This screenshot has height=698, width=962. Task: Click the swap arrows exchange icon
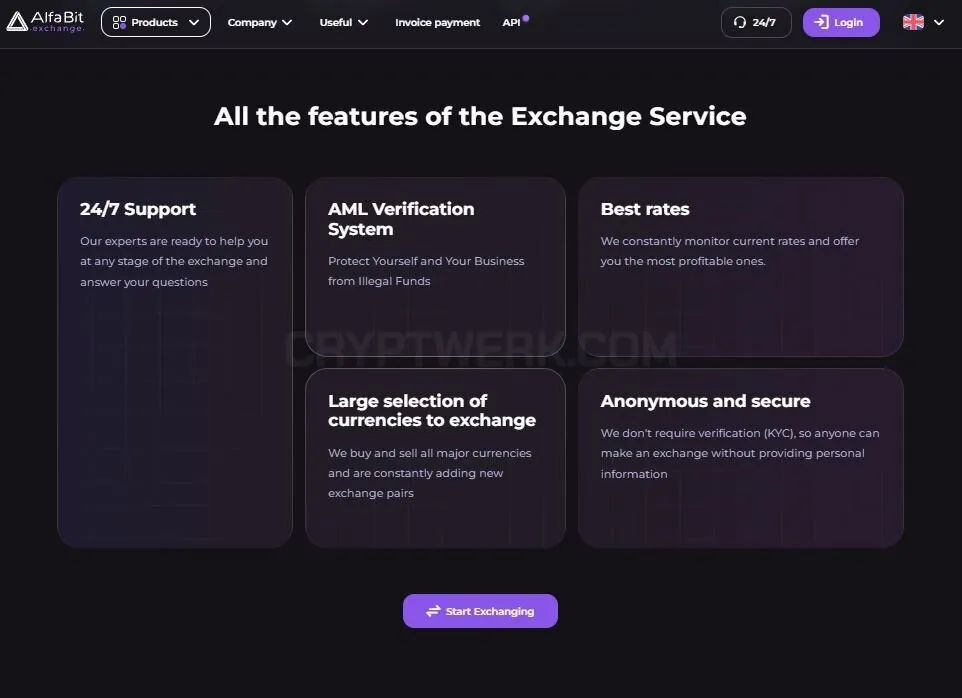(x=433, y=611)
